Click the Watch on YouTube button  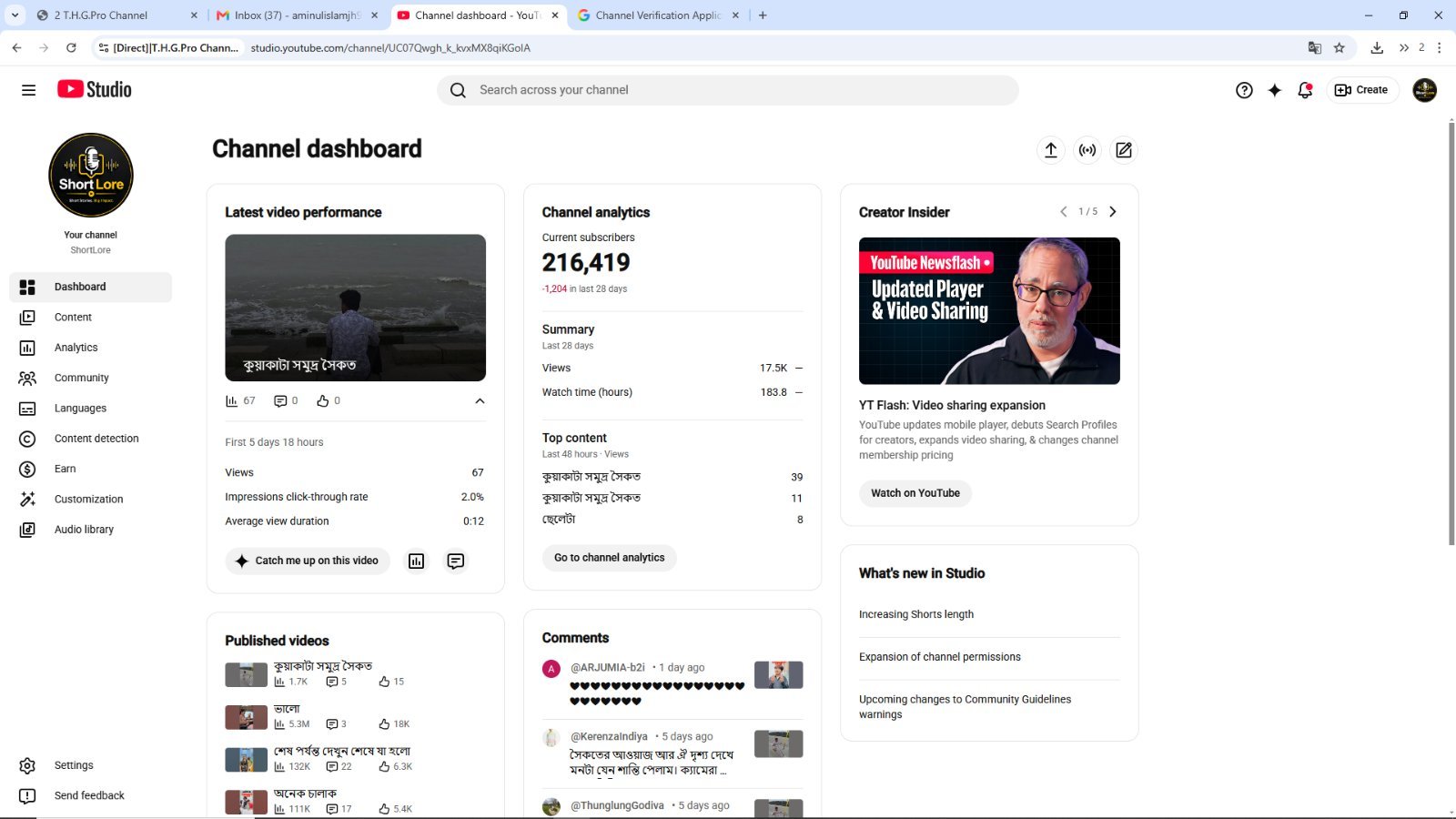[915, 493]
